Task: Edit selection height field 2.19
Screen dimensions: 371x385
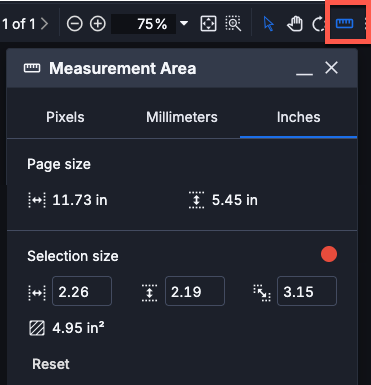Action: coord(195,291)
